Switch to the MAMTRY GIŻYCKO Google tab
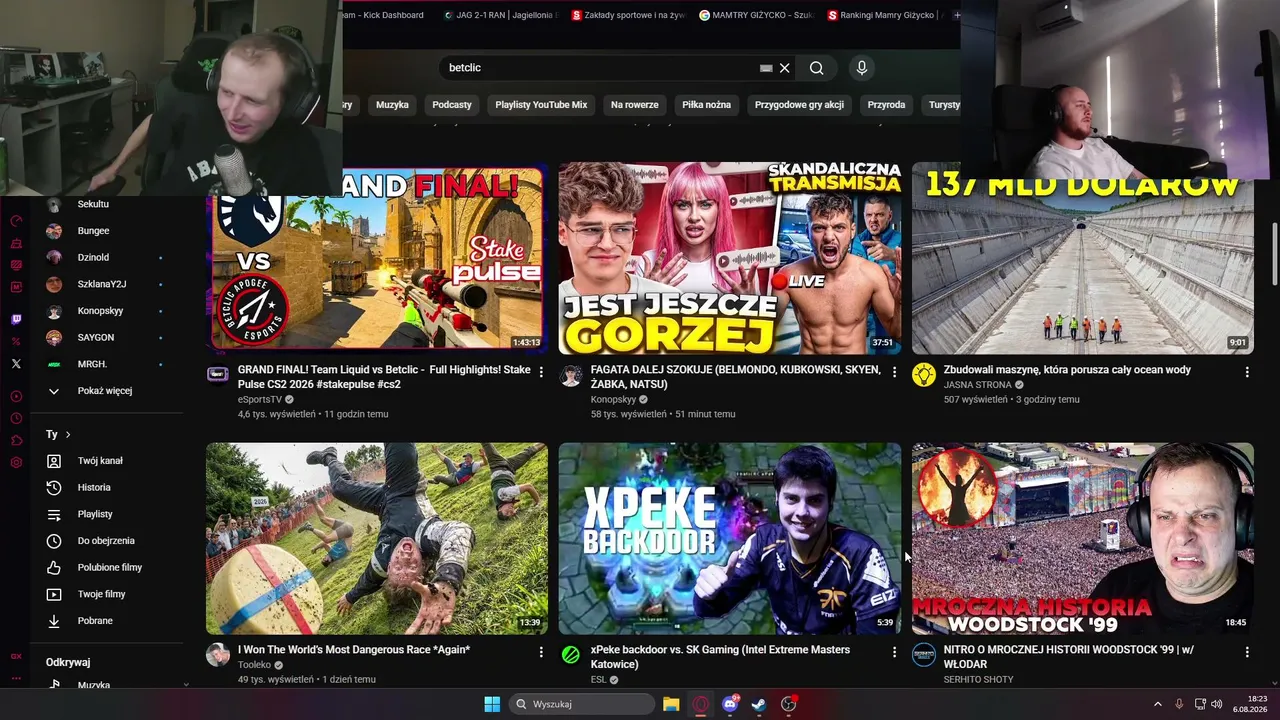This screenshot has width=1280, height=720. point(756,15)
